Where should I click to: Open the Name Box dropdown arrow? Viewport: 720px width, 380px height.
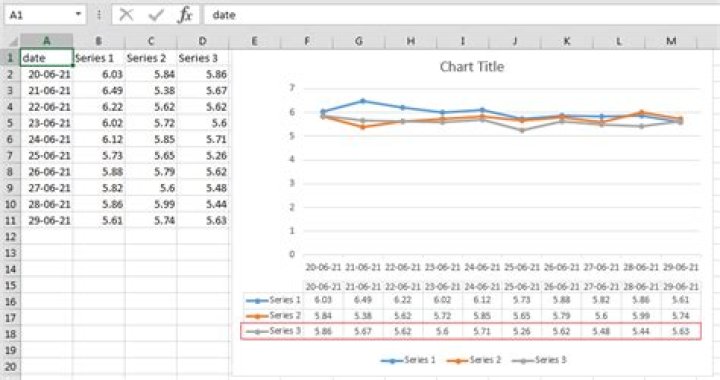coord(79,15)
